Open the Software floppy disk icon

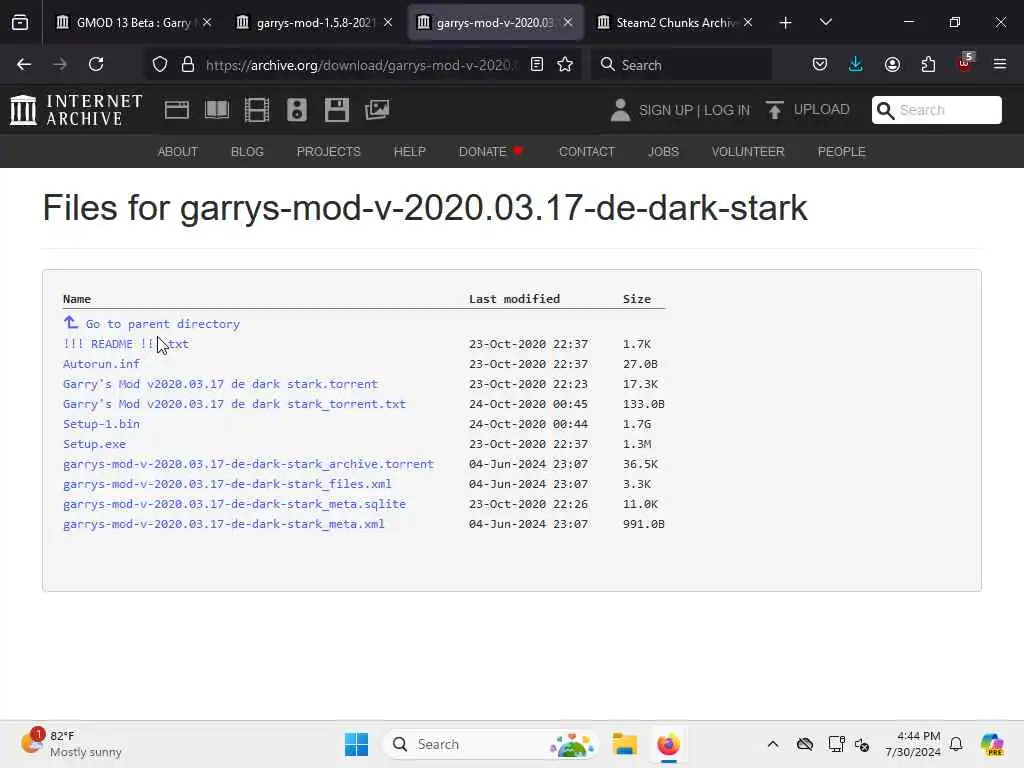[x=337, y=110]
